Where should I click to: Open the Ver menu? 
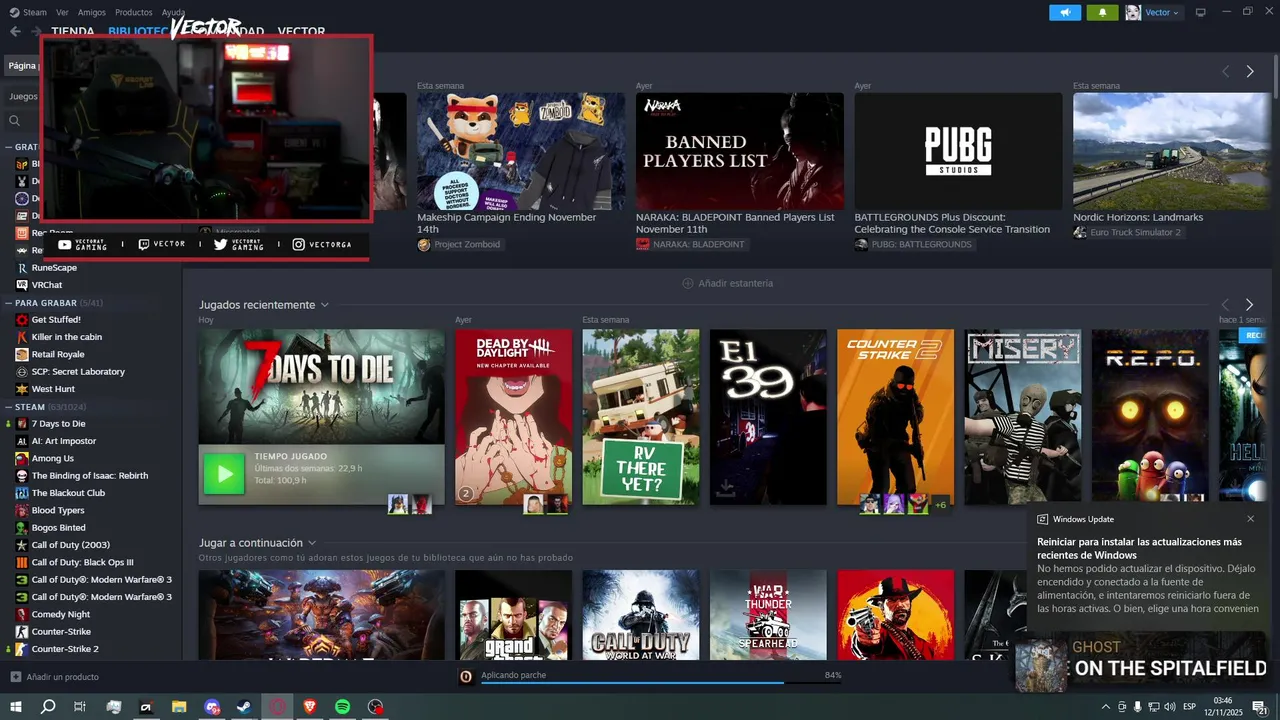62,12
